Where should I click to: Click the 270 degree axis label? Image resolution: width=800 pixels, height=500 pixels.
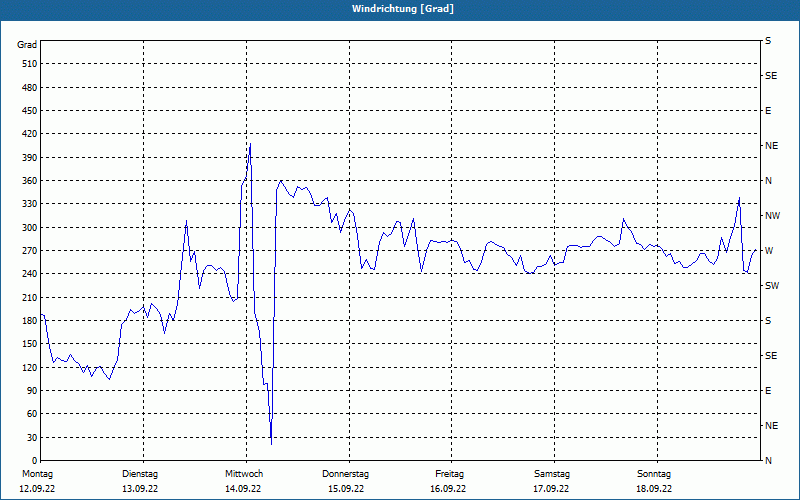(x=30, y=251)
